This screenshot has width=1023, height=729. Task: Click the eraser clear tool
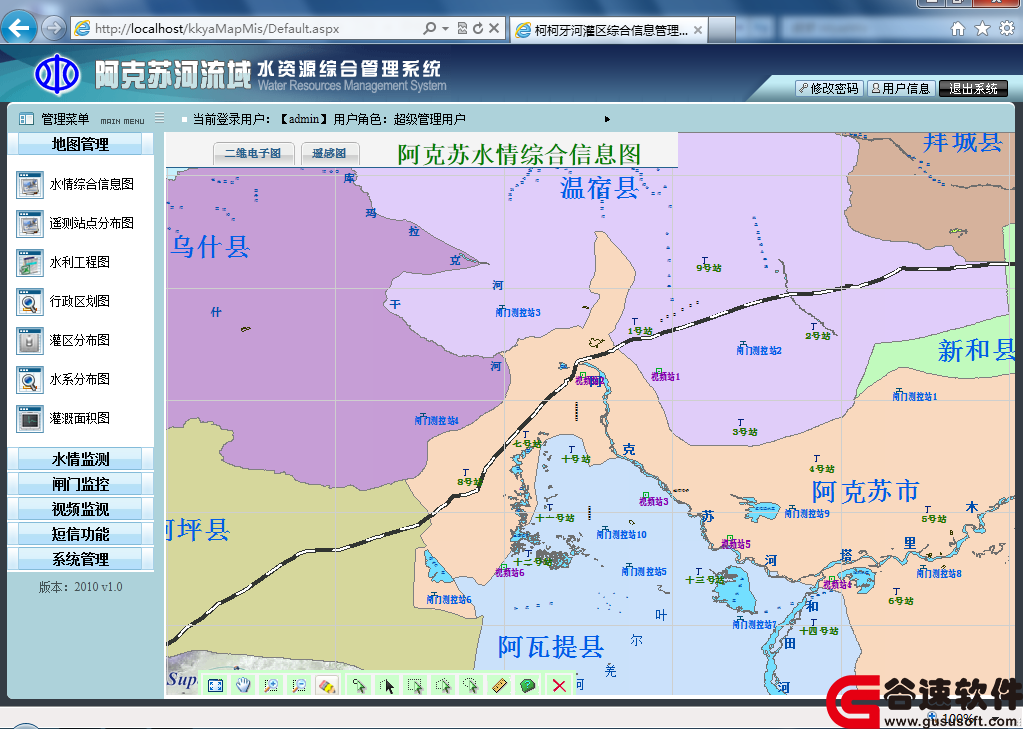coord(327,685)
